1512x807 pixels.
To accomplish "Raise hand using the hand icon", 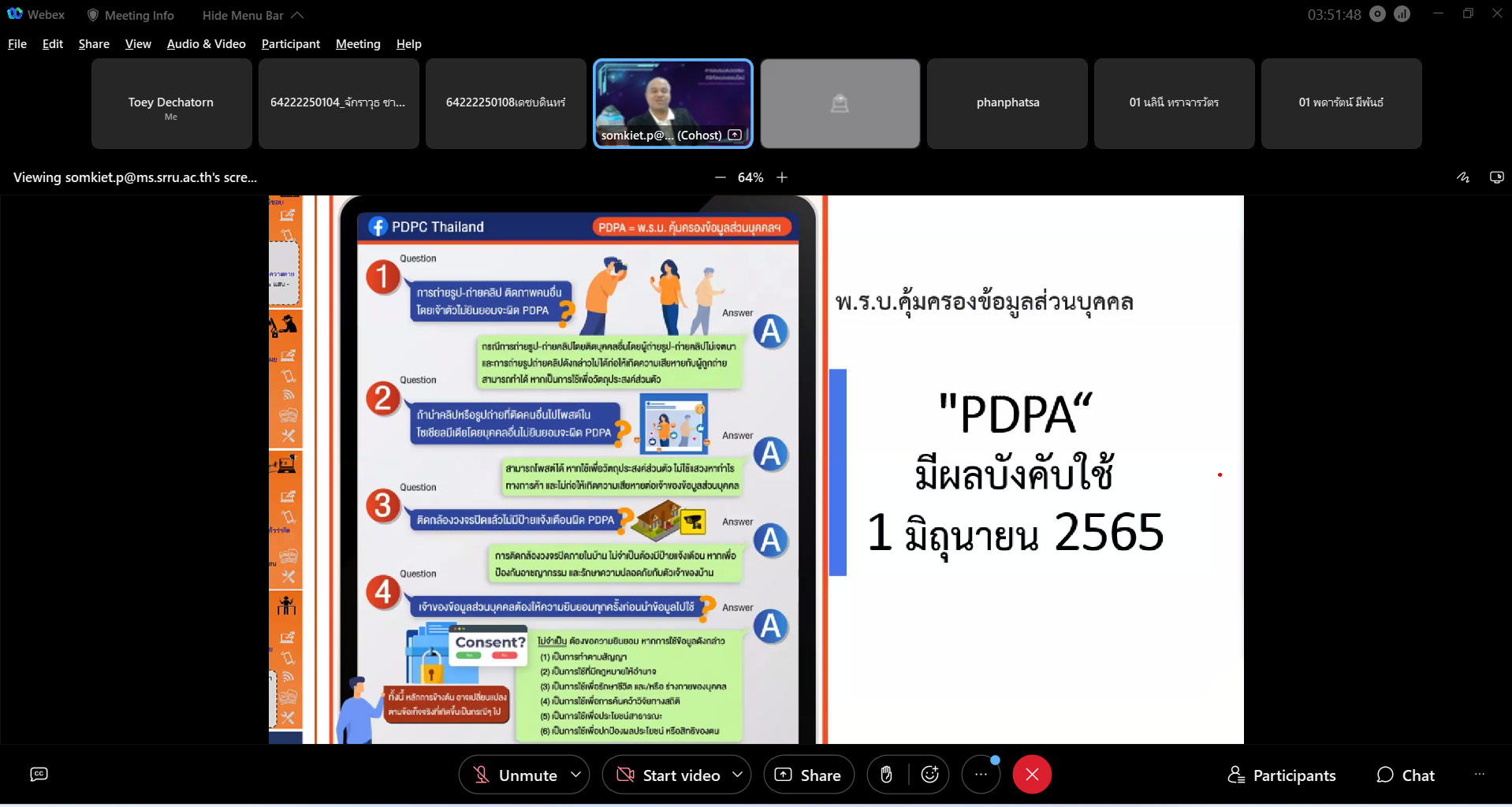I will point(887,775).
